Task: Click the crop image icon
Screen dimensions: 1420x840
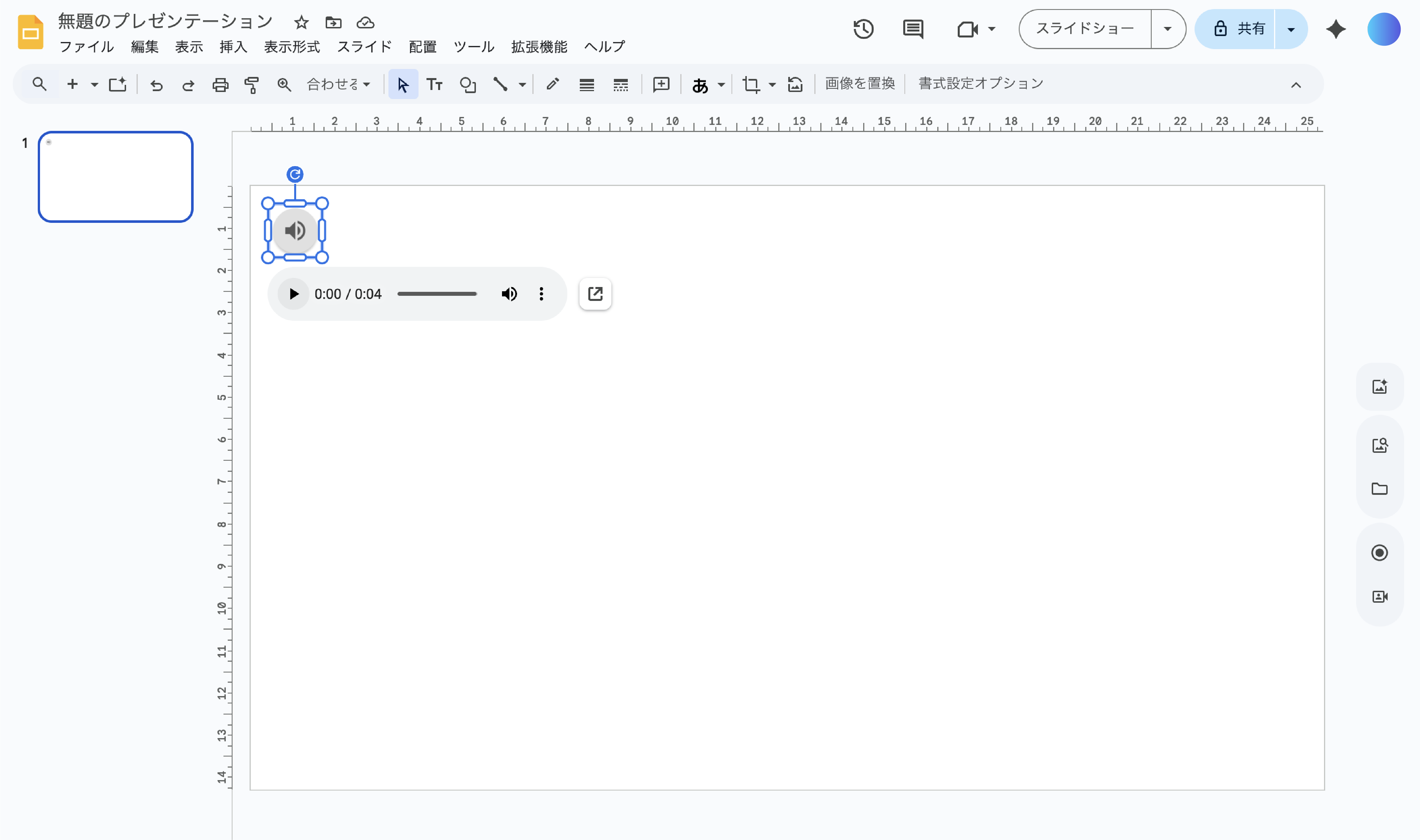Action: [751, 85]
